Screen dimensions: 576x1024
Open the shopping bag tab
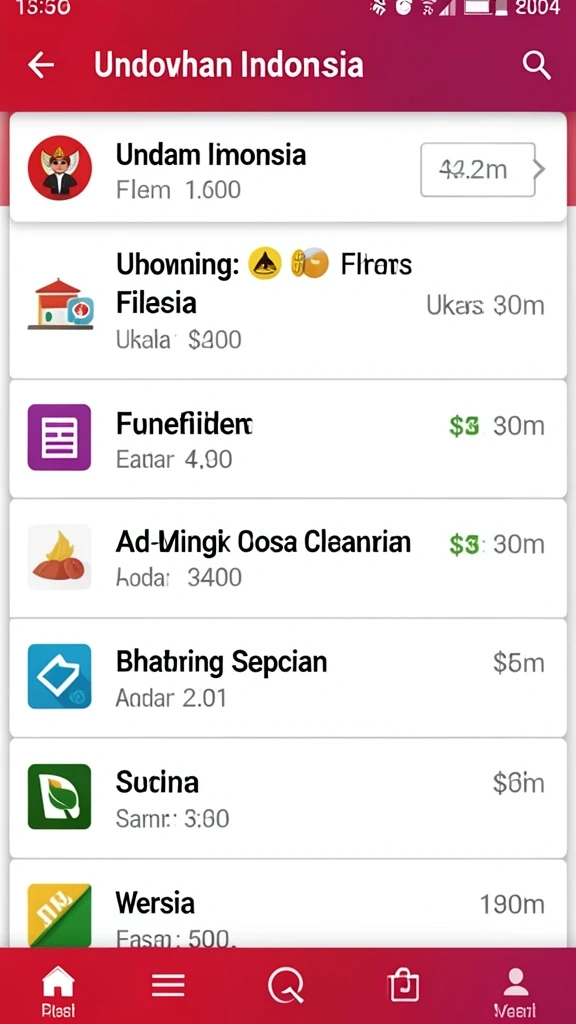point(403,985)
